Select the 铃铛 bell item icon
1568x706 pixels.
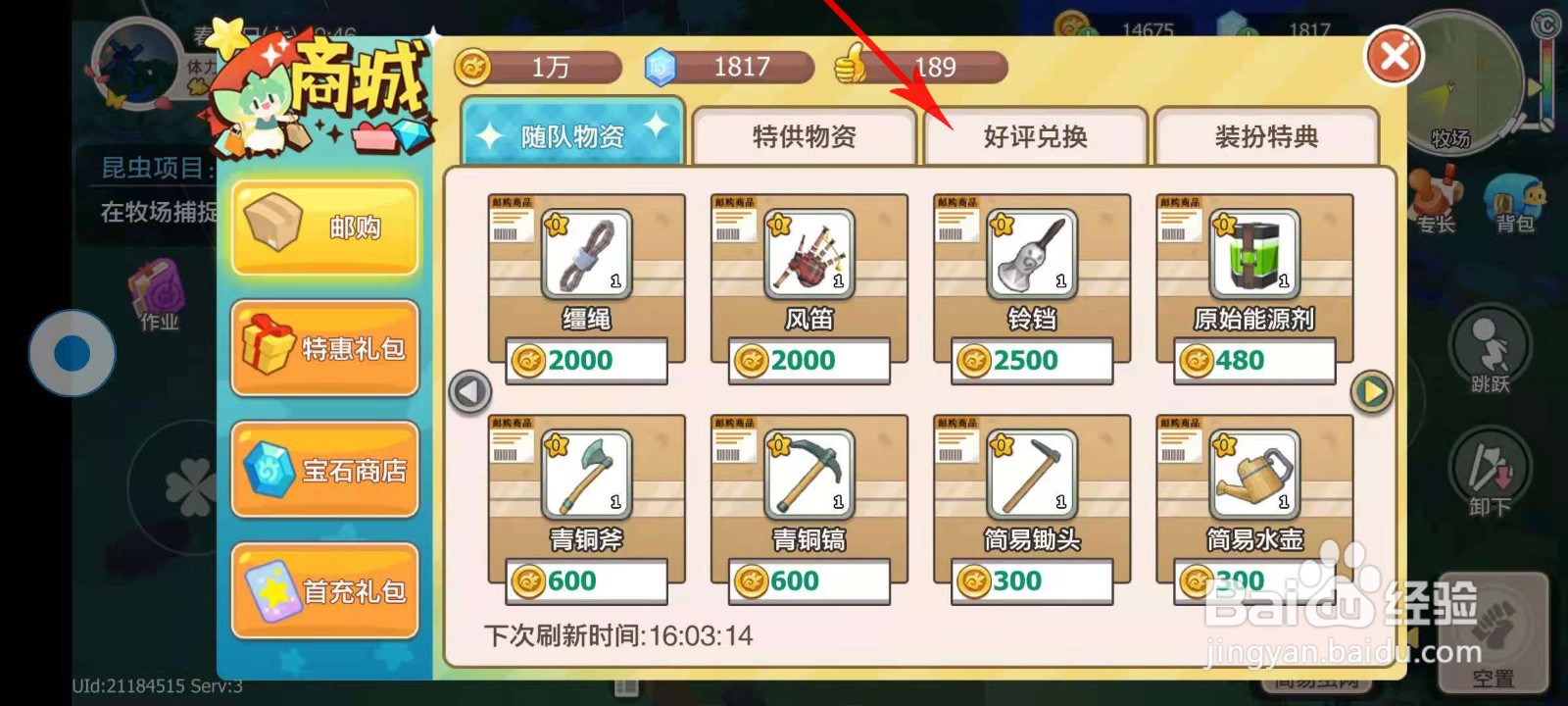click(x=1032, y=254)
